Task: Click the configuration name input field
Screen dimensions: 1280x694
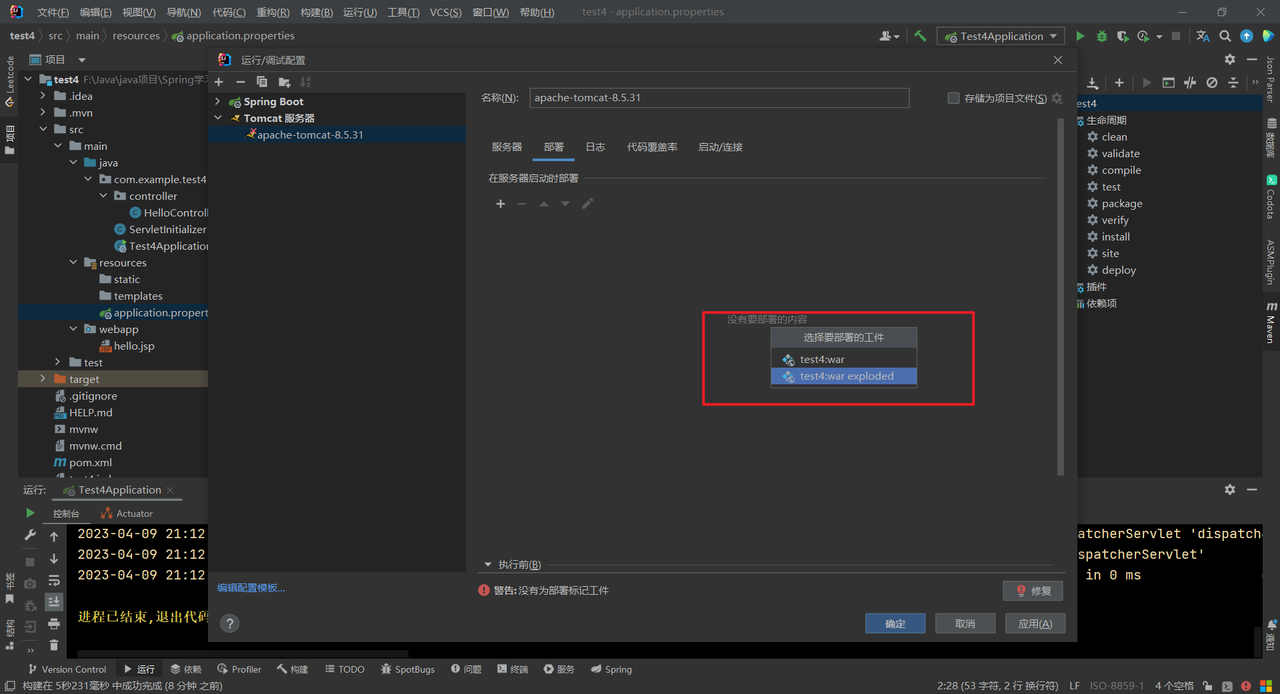Action: coord(719,98)
